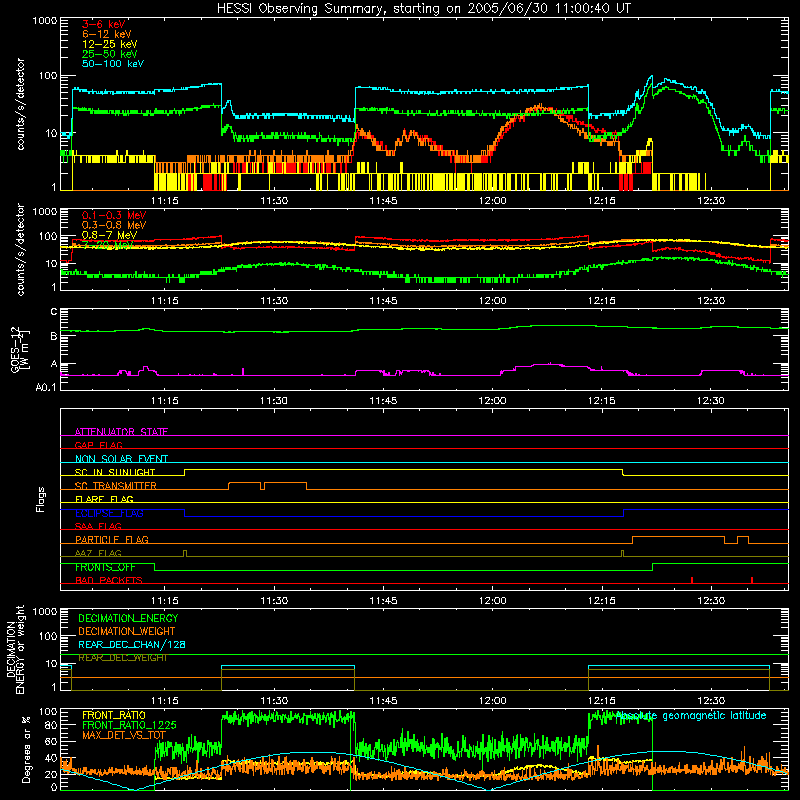Select the 6-12 keV legend label
800x800 pixels.
pyautogui.click(x=107, y=34)
